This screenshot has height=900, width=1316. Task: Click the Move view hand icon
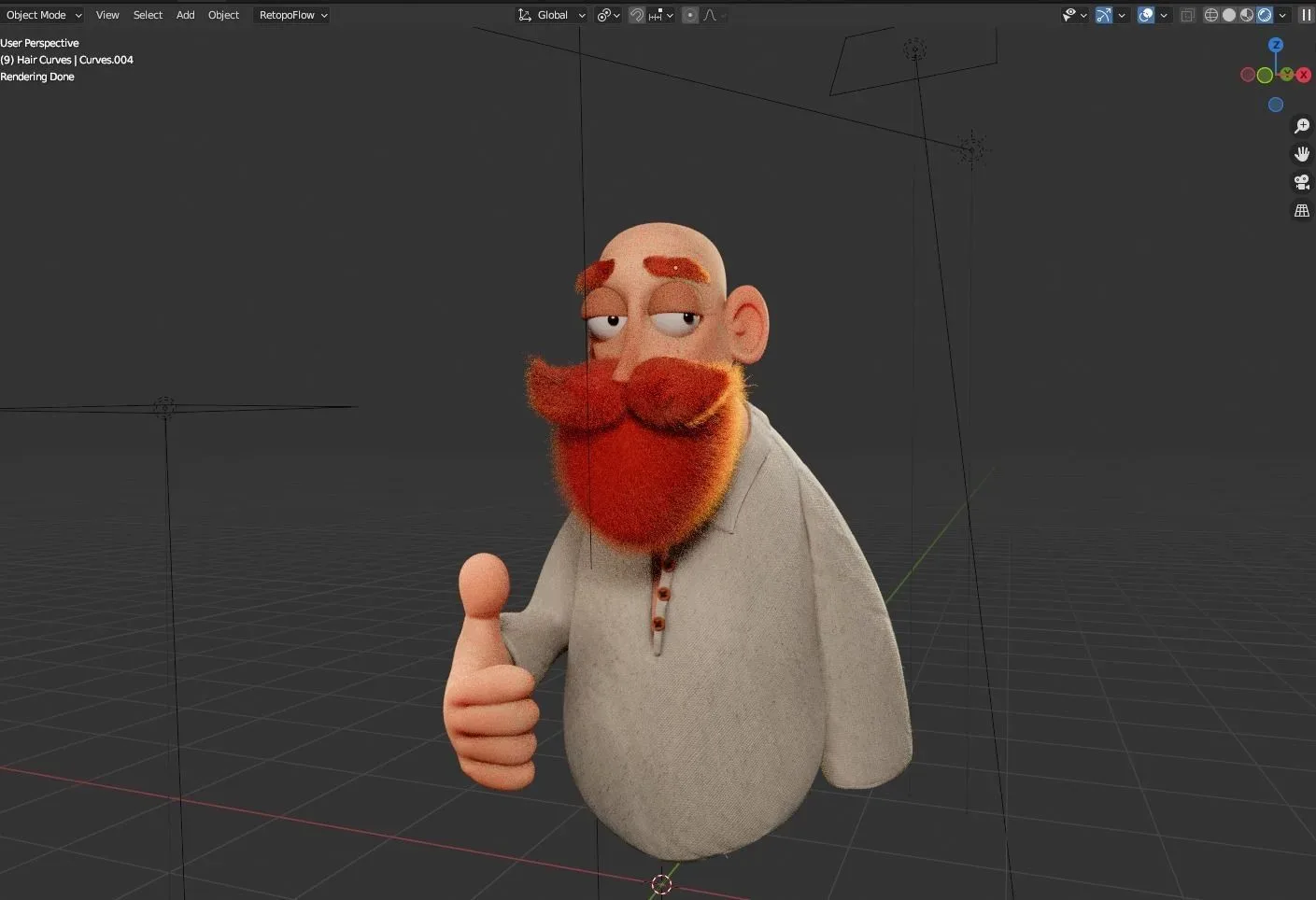pyautogui.click(x=1302, y=154)
